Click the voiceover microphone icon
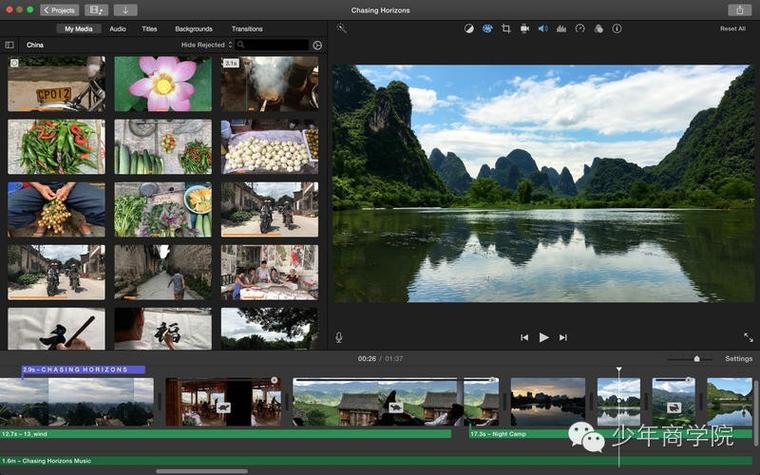Screen dimensions: 760x475 point(339,337)
